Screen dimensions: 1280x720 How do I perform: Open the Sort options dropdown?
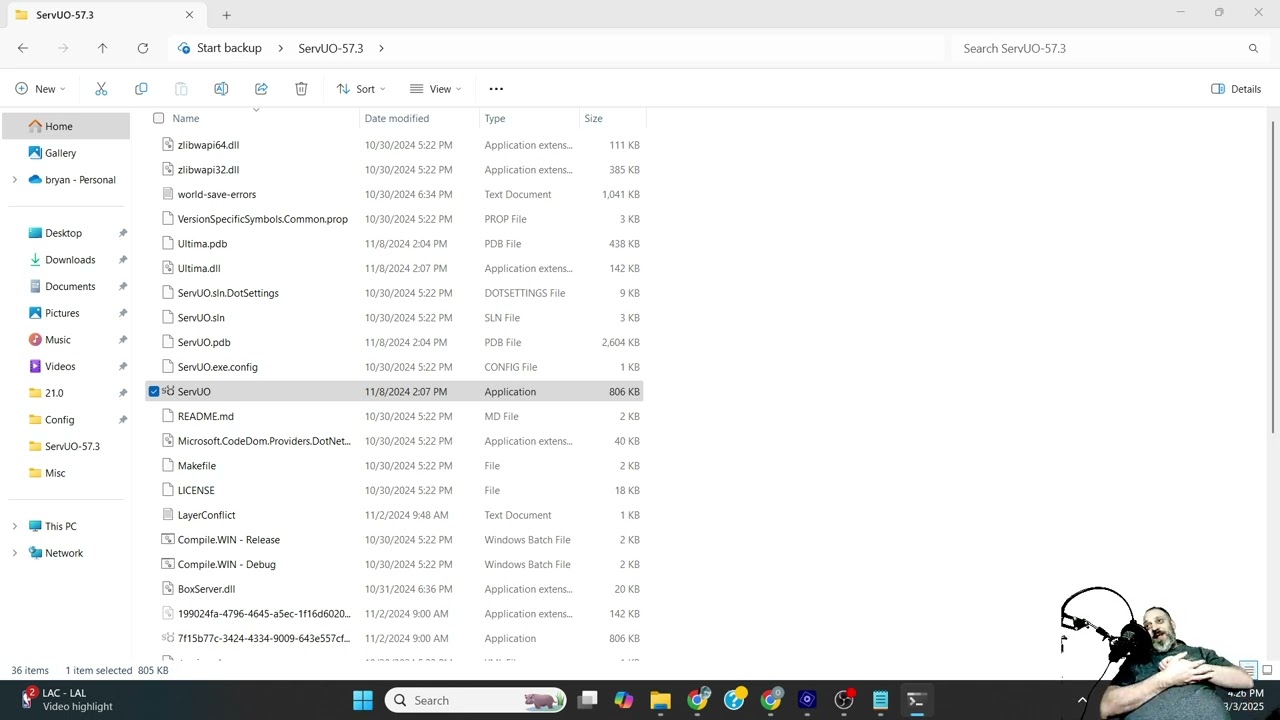tap(361, 89)
